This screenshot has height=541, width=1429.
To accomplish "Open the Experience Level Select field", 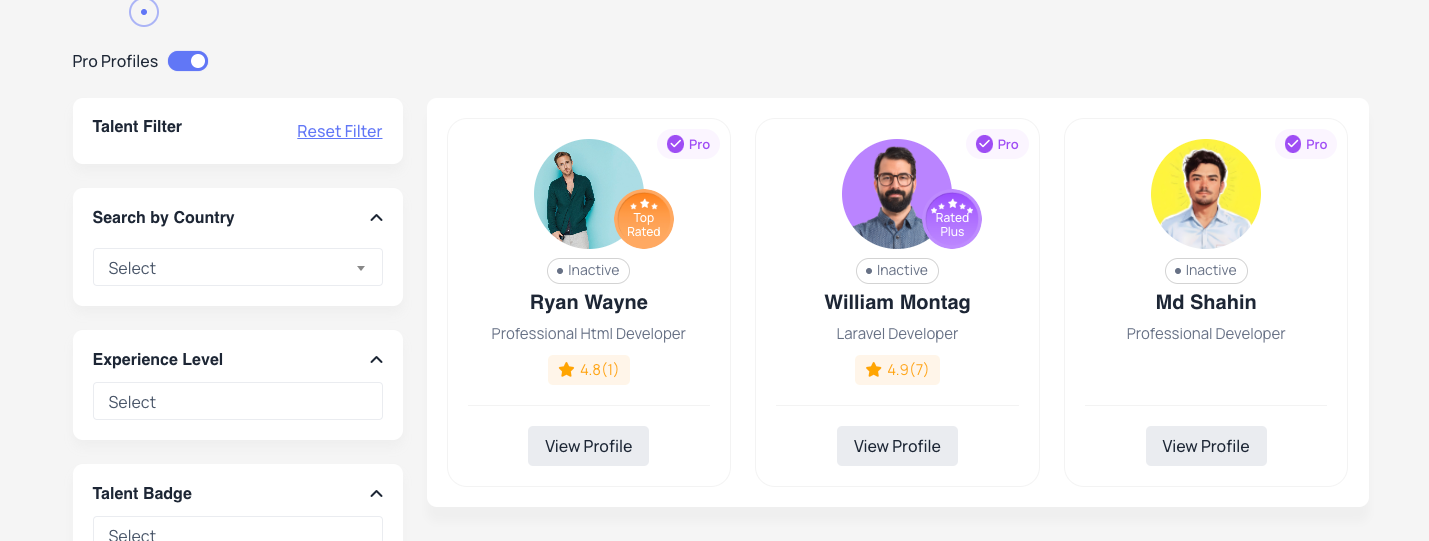I will (238, 401).
